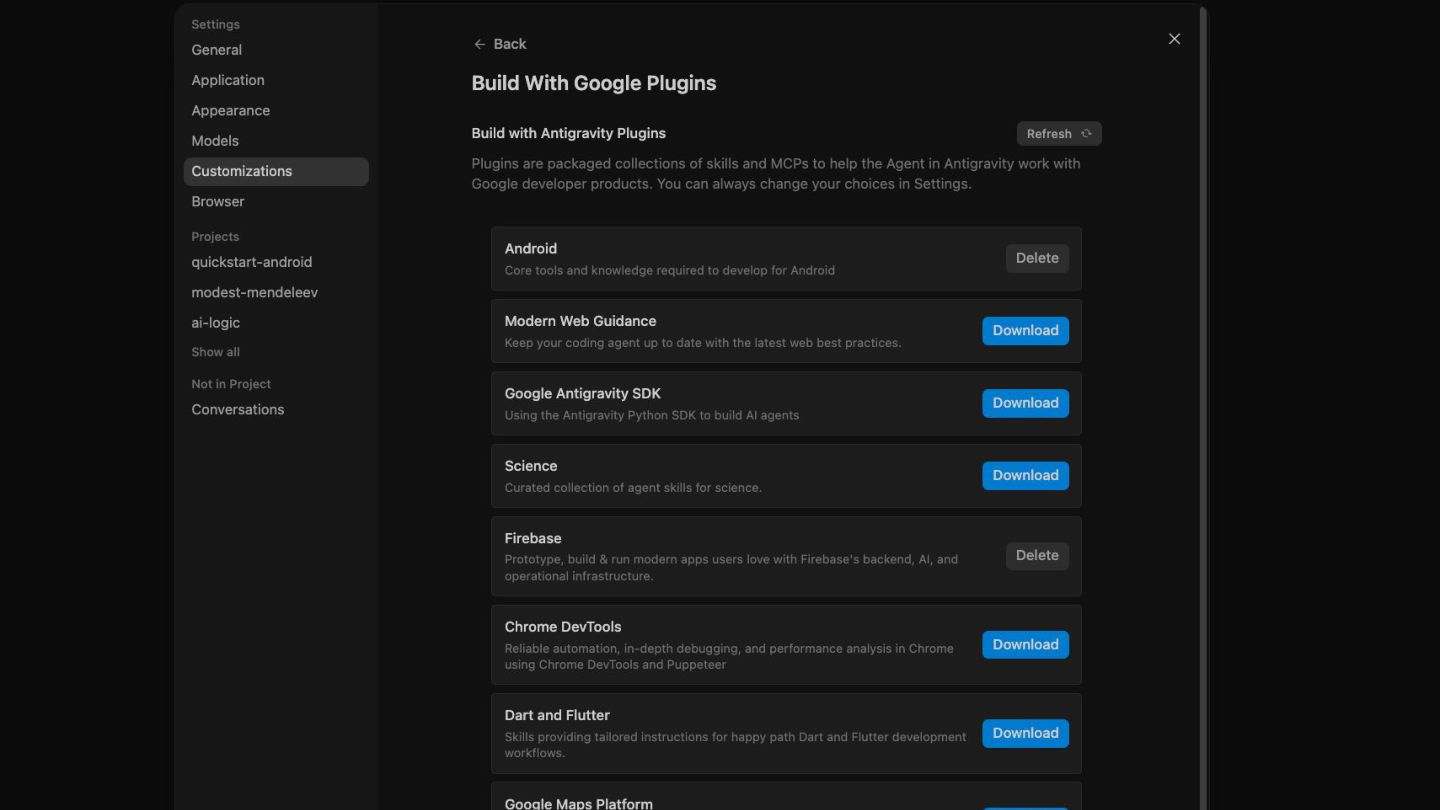
Task: Delete the Android plugin
Action: [x=1037, y=258]
